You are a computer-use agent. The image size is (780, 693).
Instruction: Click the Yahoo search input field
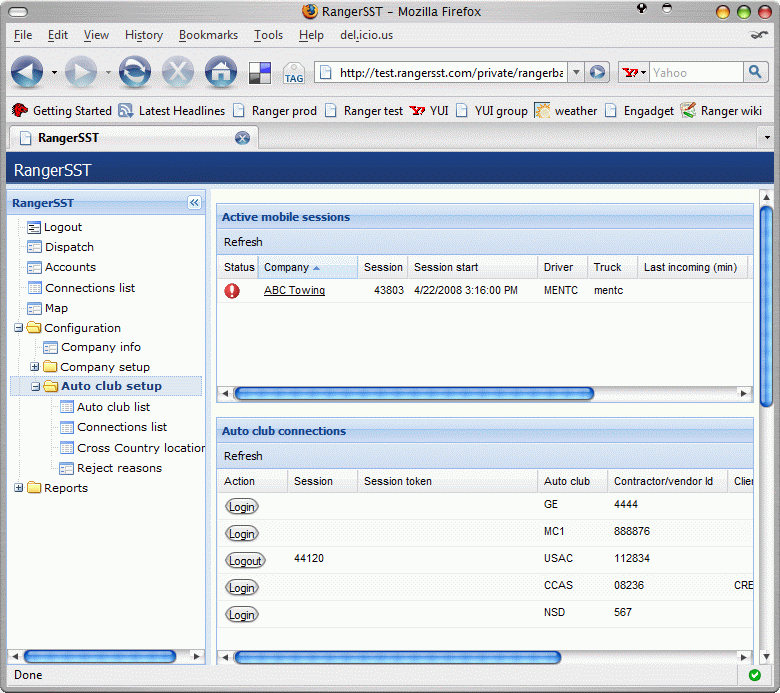[695, 72]
